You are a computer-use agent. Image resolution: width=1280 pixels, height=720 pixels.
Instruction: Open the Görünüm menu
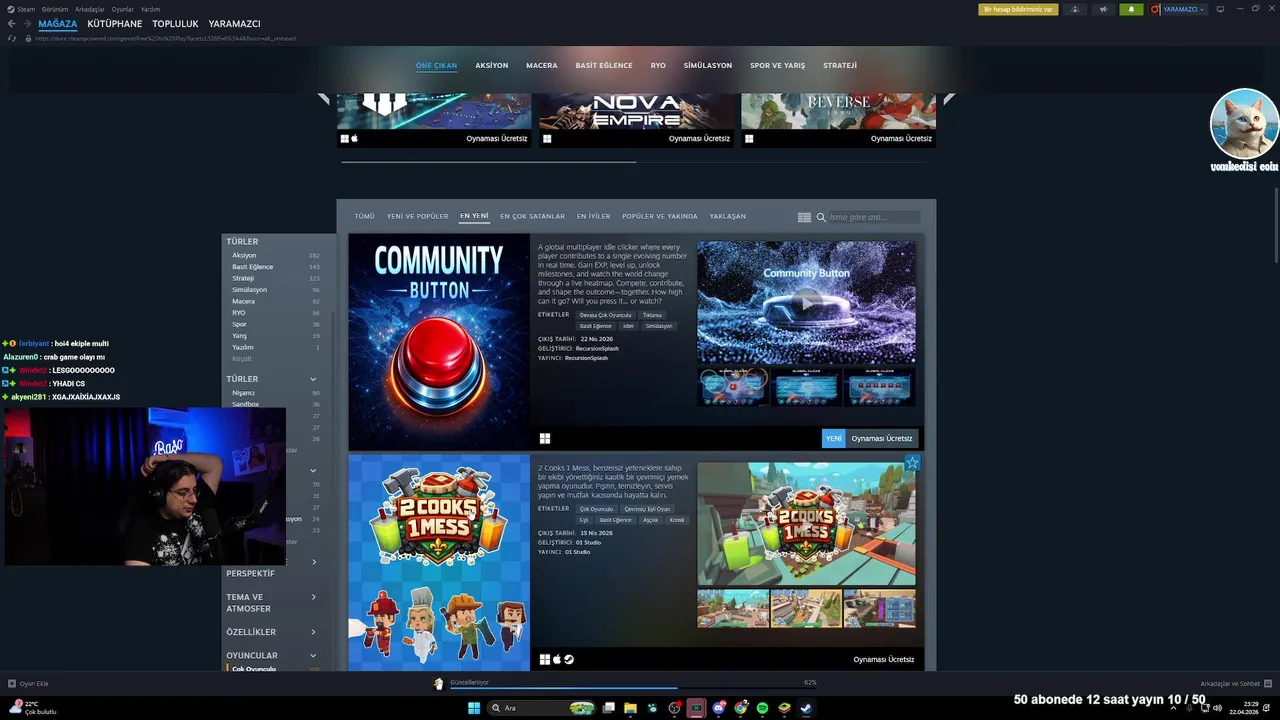point(55,9)
